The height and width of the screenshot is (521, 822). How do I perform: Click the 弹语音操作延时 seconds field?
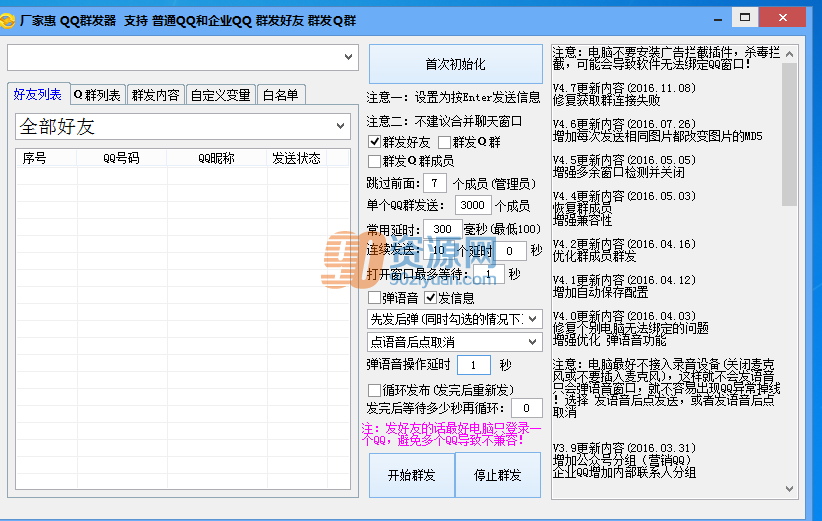tap(474, 365)
